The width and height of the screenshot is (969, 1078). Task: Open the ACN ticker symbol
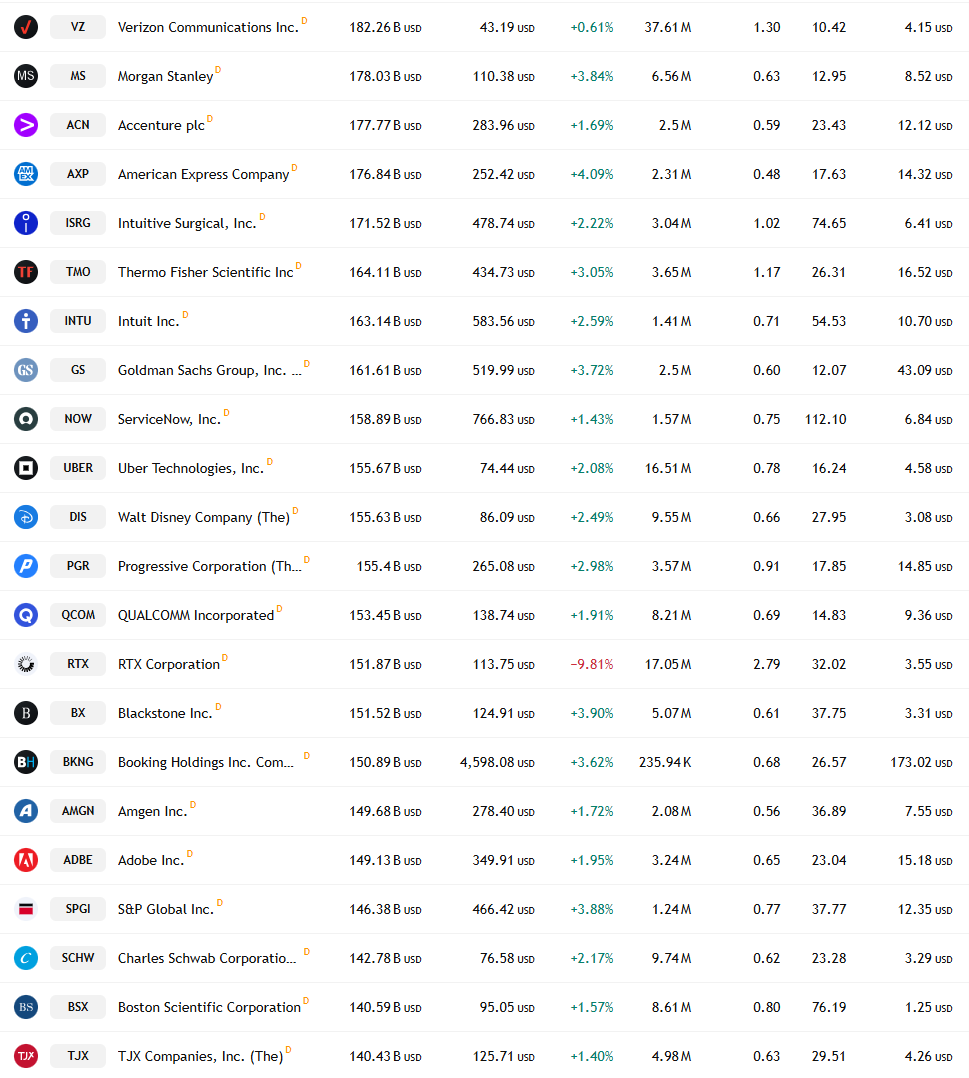tap(78, 124)
